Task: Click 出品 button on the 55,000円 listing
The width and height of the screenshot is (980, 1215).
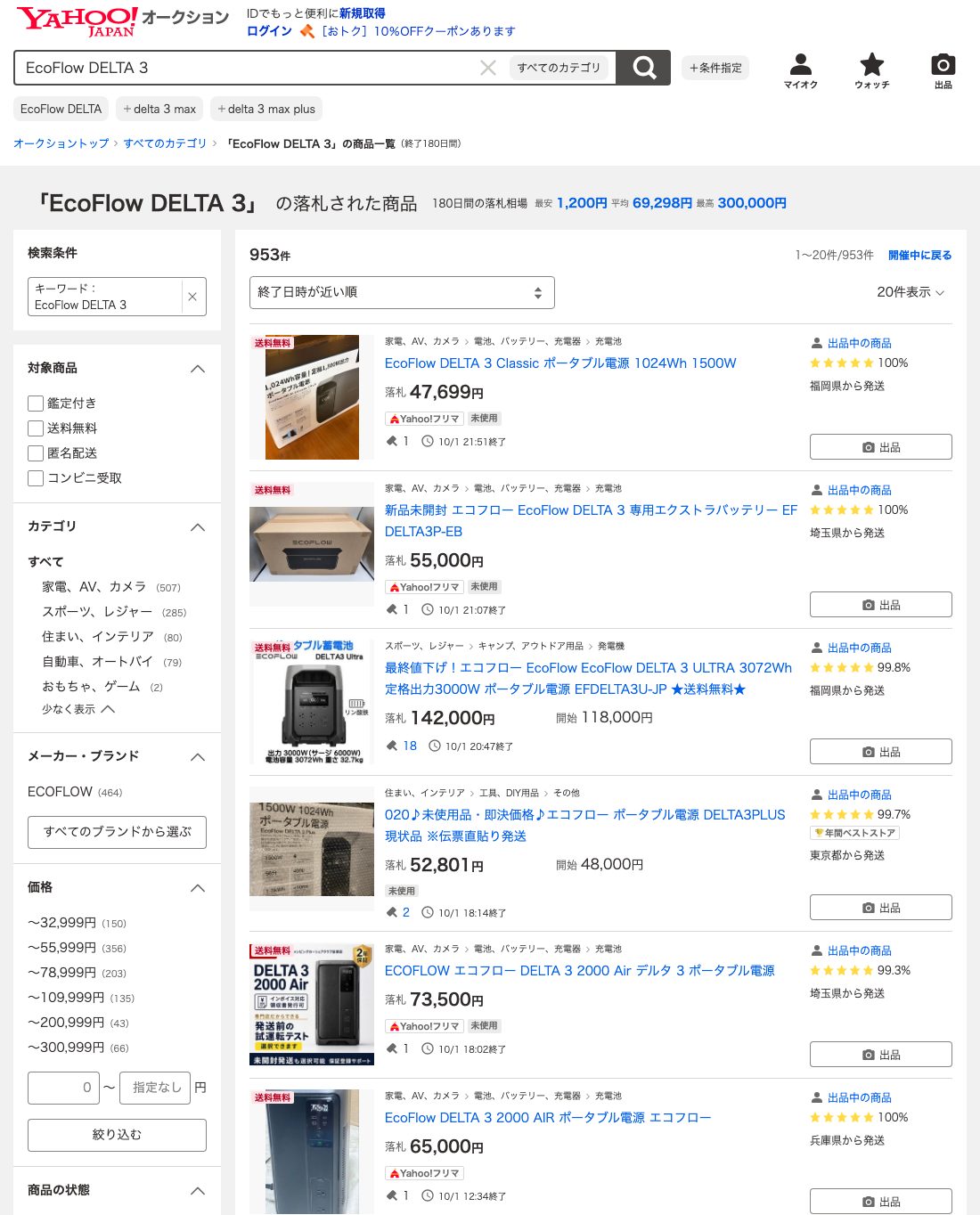Action: pos(880,605)
